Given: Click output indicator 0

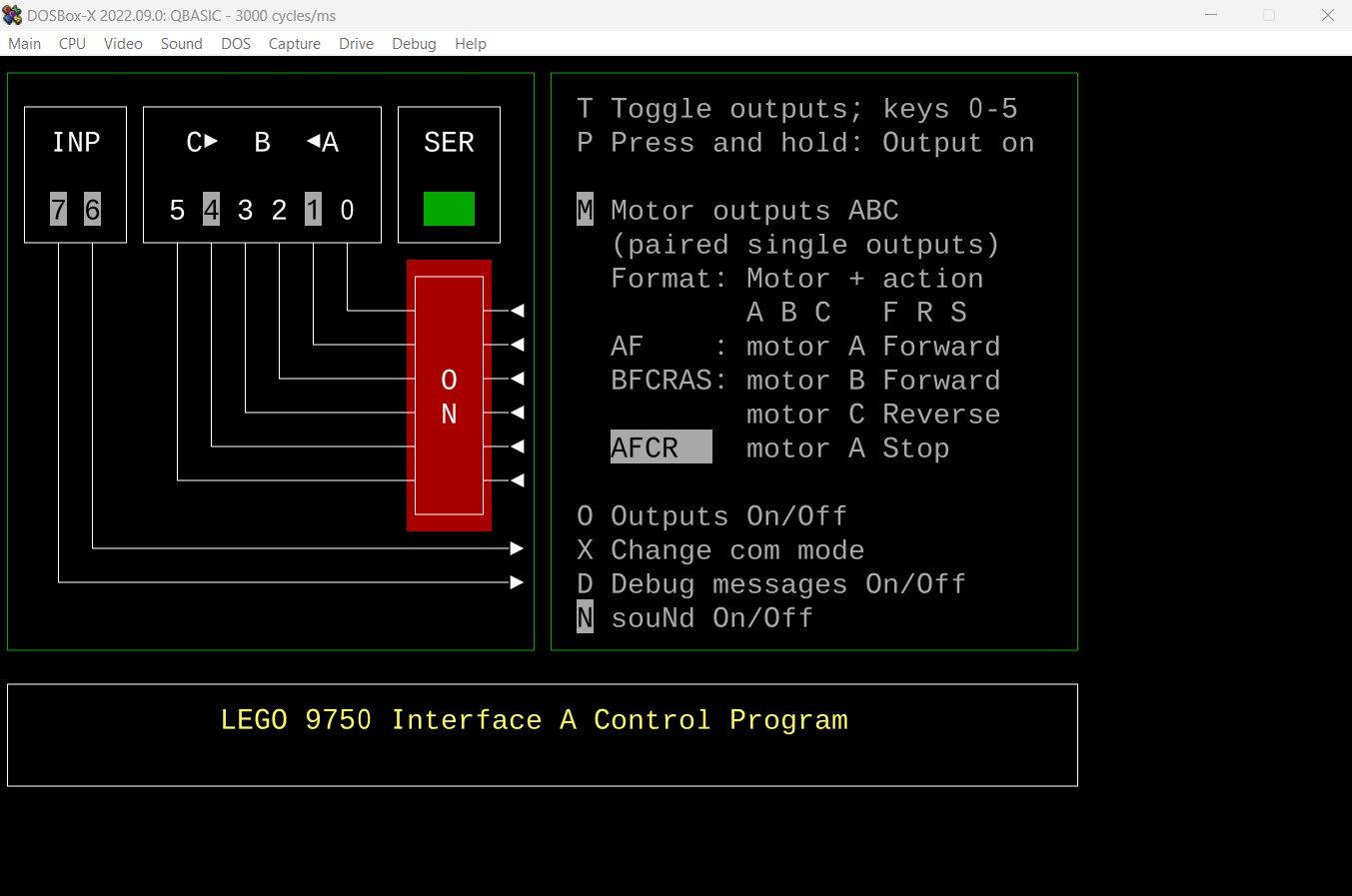Looking at the screenshot, I should (347, 210).
